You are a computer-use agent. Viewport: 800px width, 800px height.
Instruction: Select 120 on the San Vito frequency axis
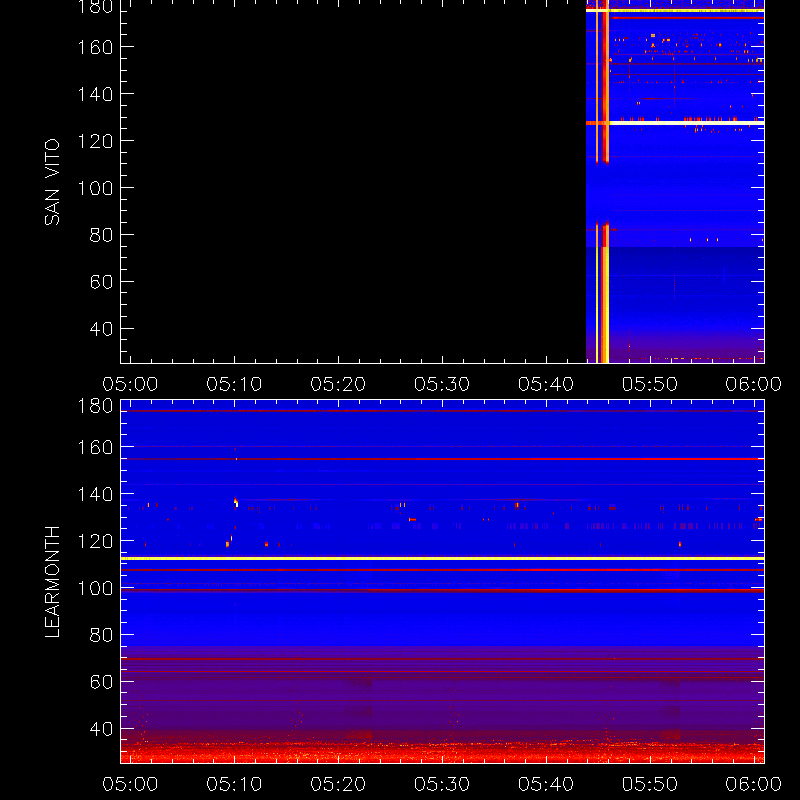(95, 141)
